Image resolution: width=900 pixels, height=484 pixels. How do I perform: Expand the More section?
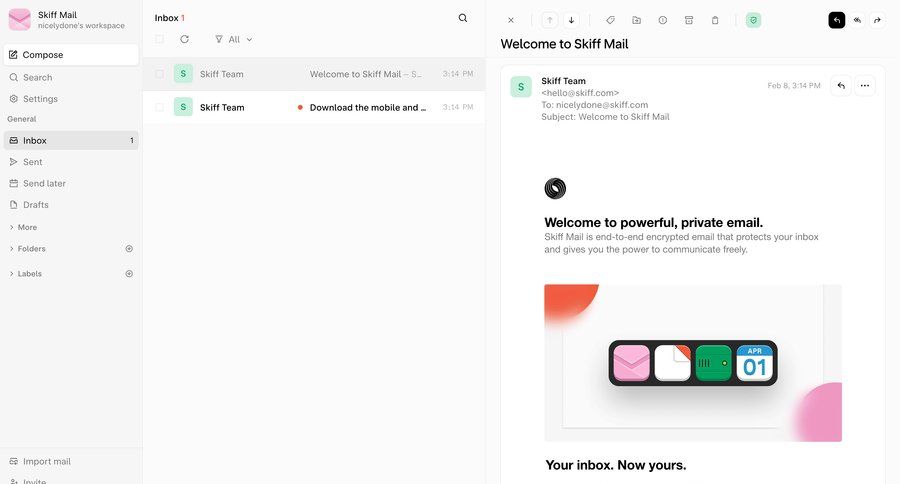pos(23,227)
